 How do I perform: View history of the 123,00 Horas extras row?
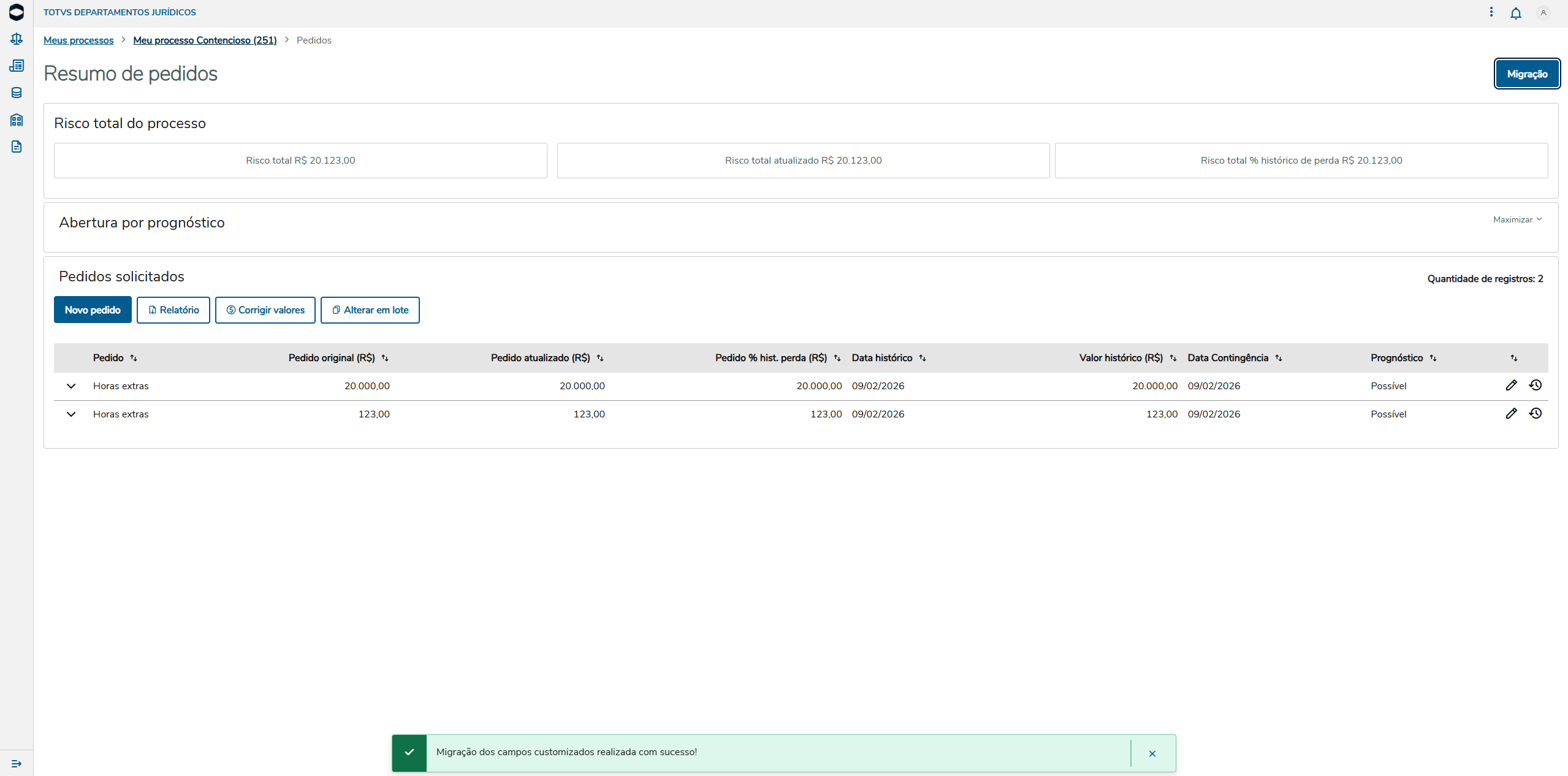1535,413
